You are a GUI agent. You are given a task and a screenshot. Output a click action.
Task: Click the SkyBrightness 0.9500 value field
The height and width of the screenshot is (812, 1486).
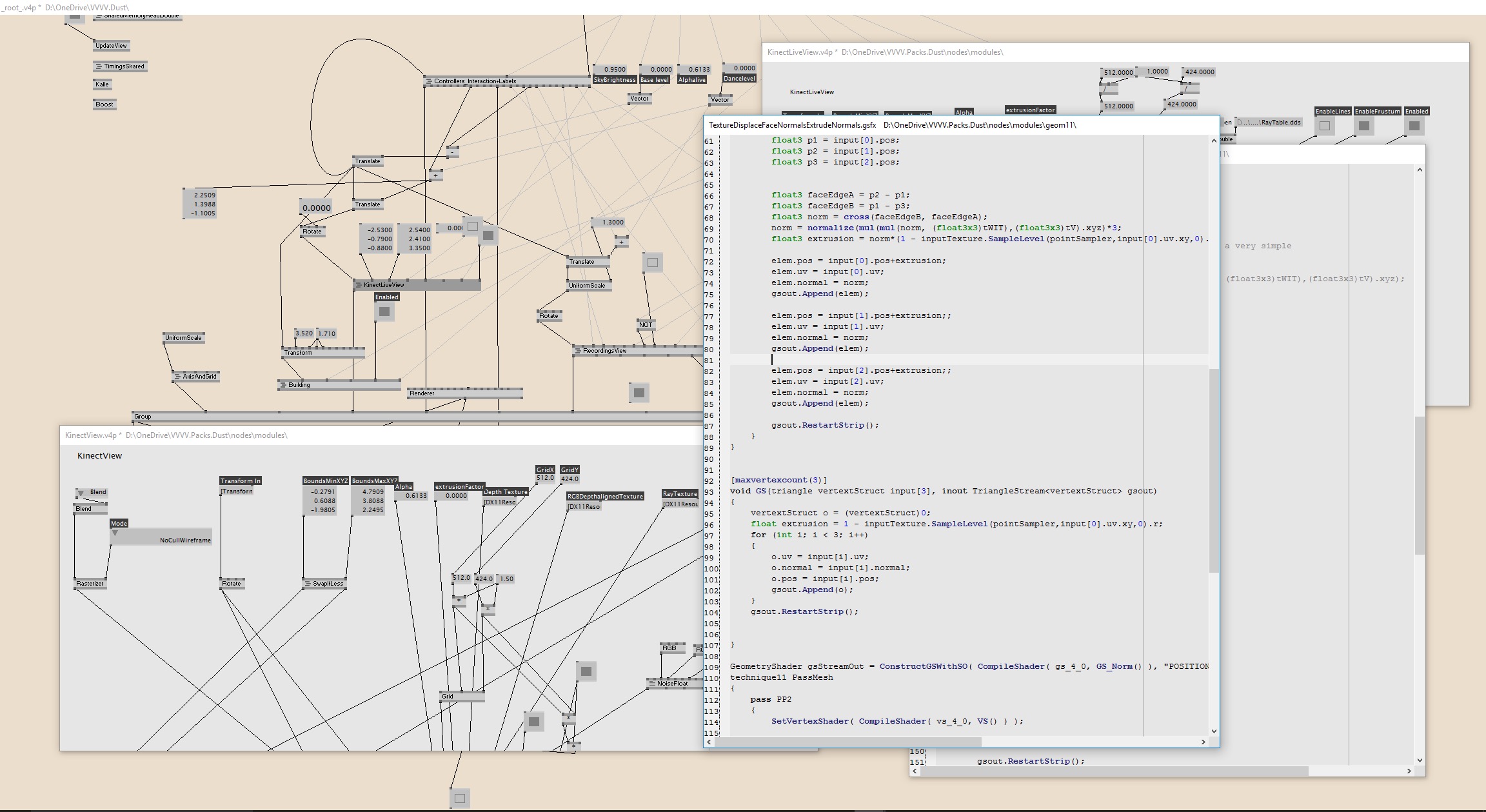pos(614,70)
